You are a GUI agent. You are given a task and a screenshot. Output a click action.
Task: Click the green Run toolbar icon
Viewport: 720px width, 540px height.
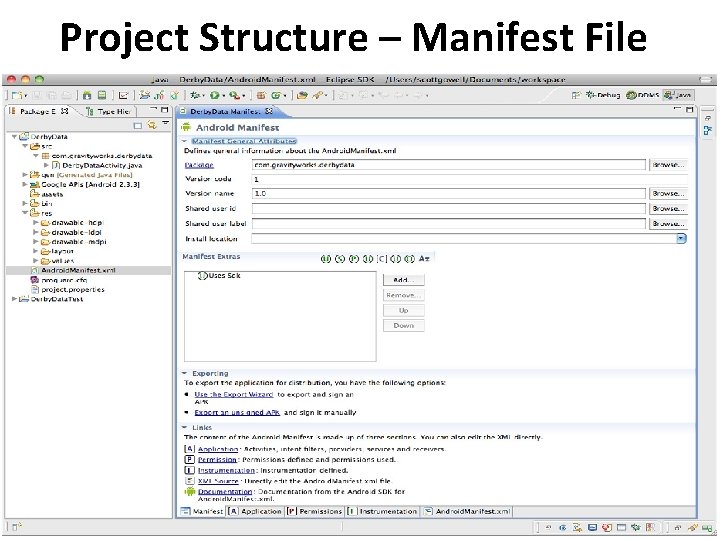point(214,96)
